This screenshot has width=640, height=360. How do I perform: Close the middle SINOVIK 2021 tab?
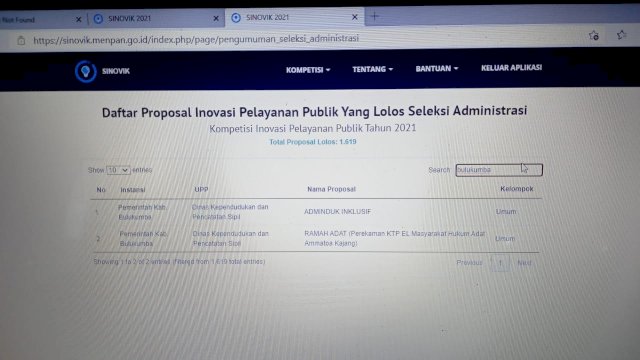[216, 18]
